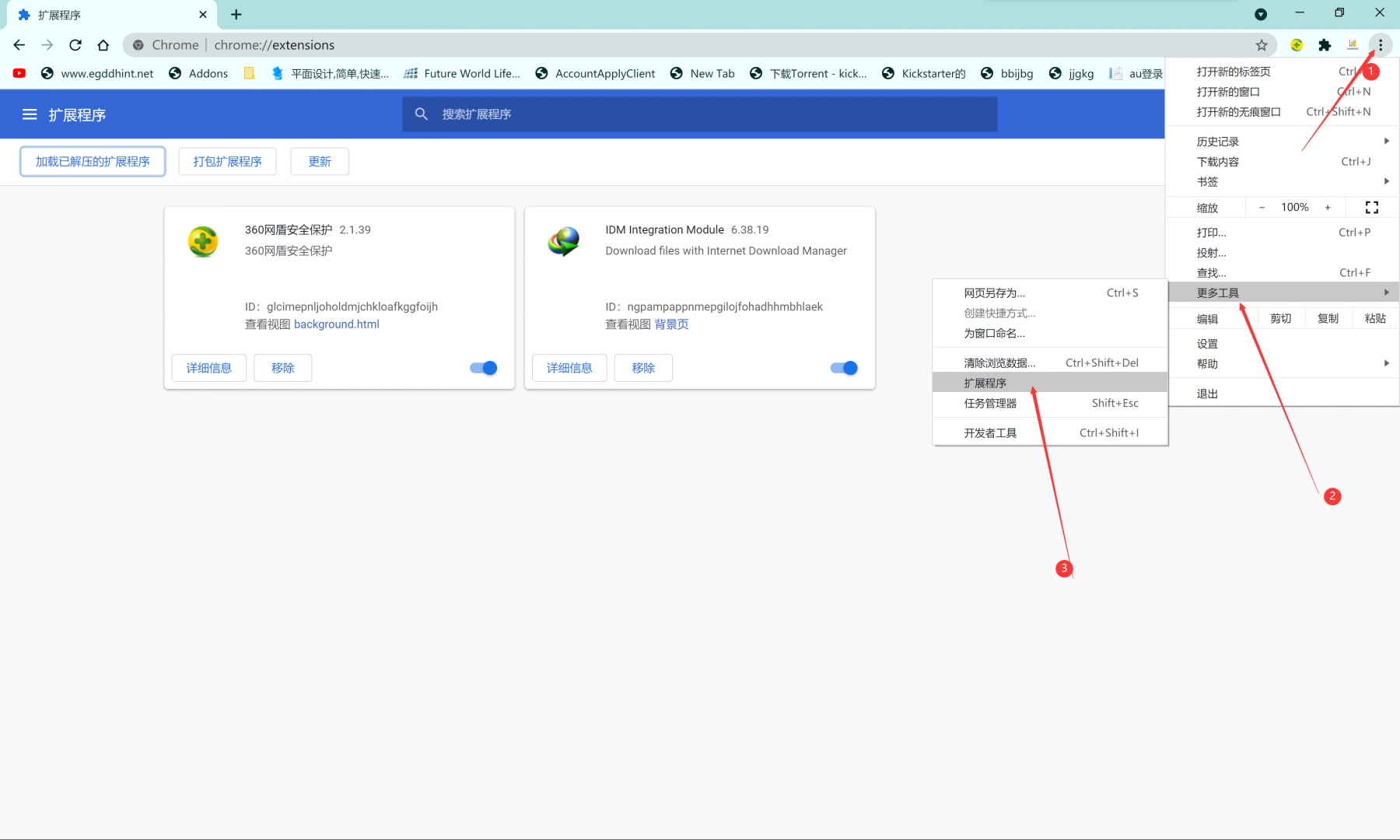Viewport: 1400px width, 840px height.
Task: Open the AccountApplyClient bookmark
Action: 595,73
